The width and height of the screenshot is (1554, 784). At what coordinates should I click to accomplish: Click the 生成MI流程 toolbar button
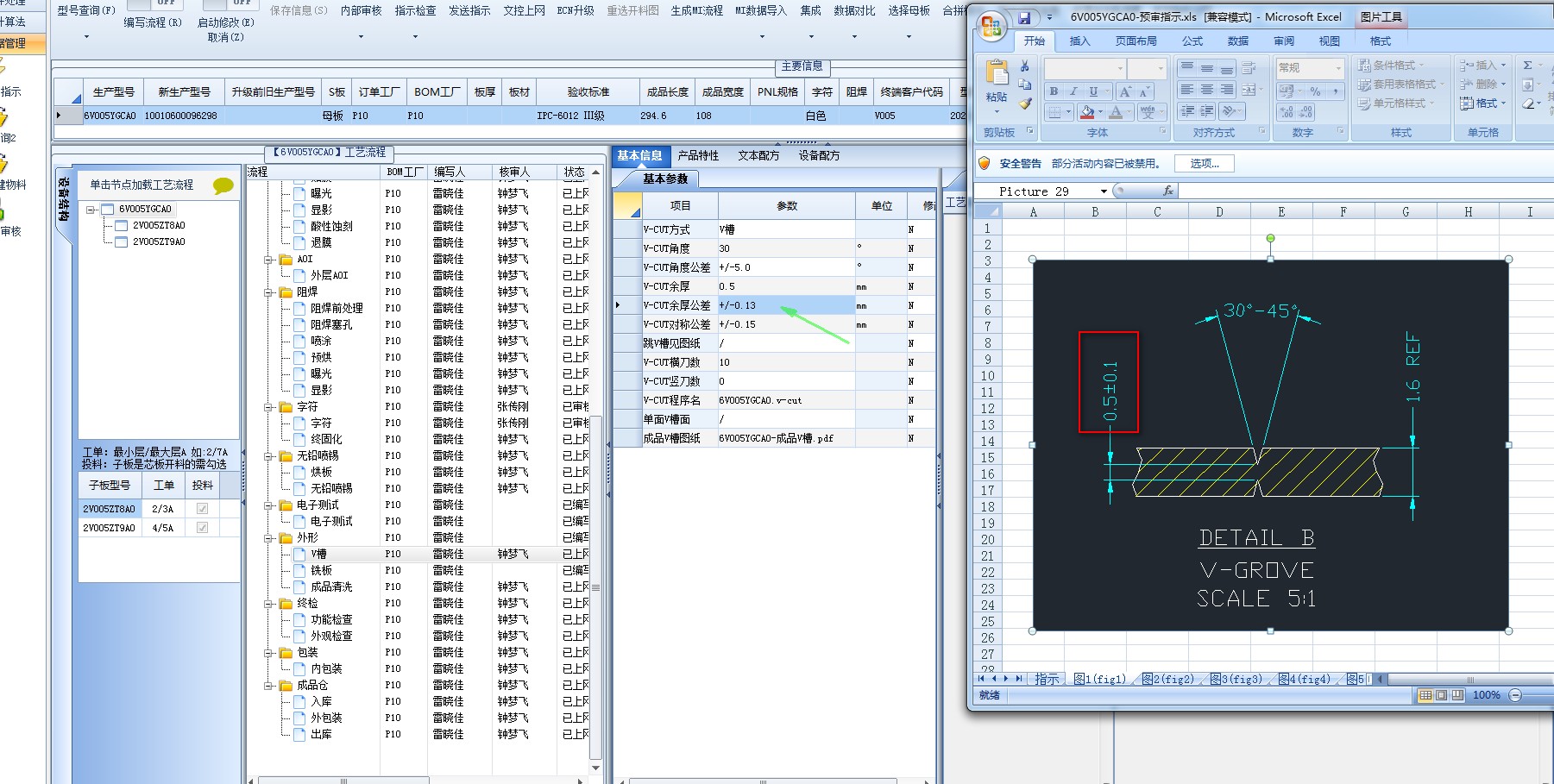tap(696, 11)
